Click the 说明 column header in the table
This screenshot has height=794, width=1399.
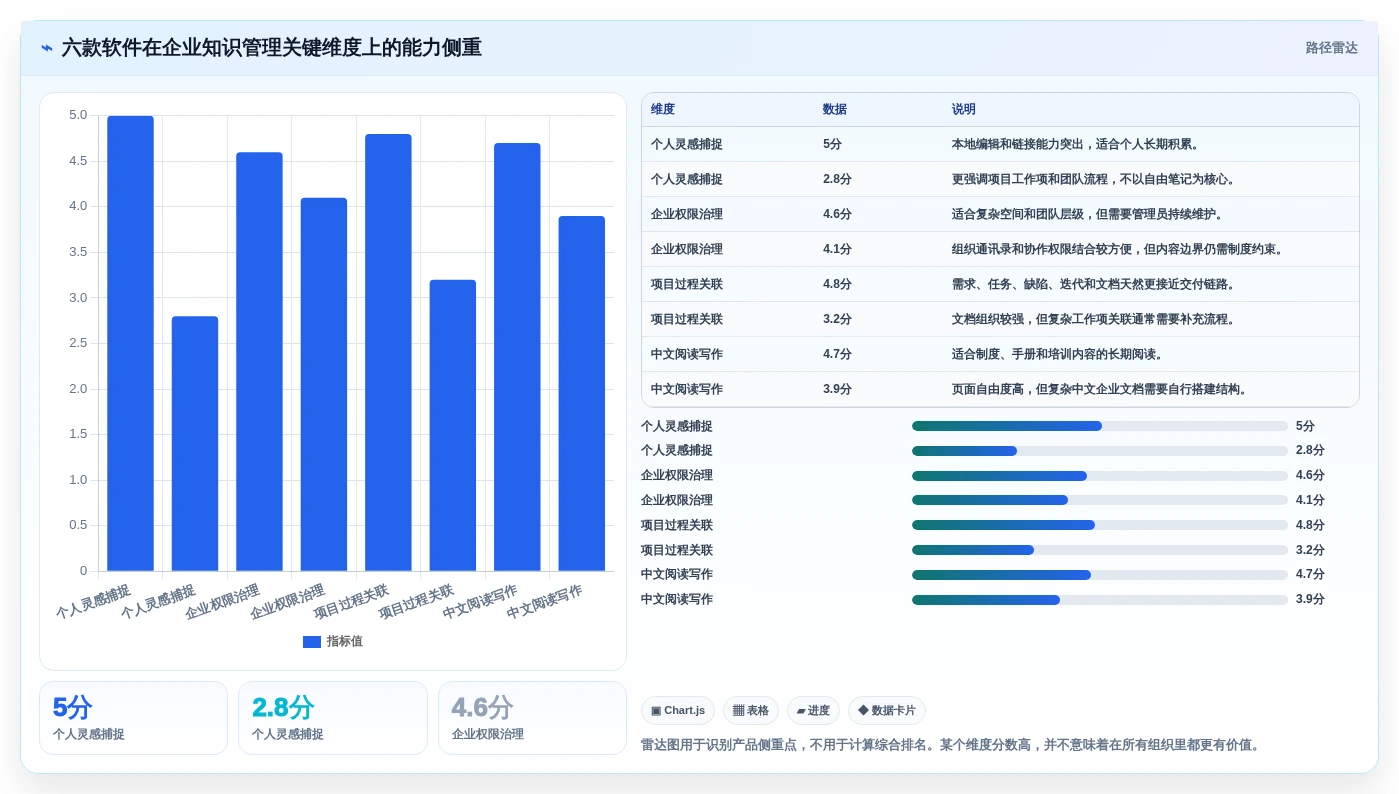pyautogui.click(x=964, y=110)
